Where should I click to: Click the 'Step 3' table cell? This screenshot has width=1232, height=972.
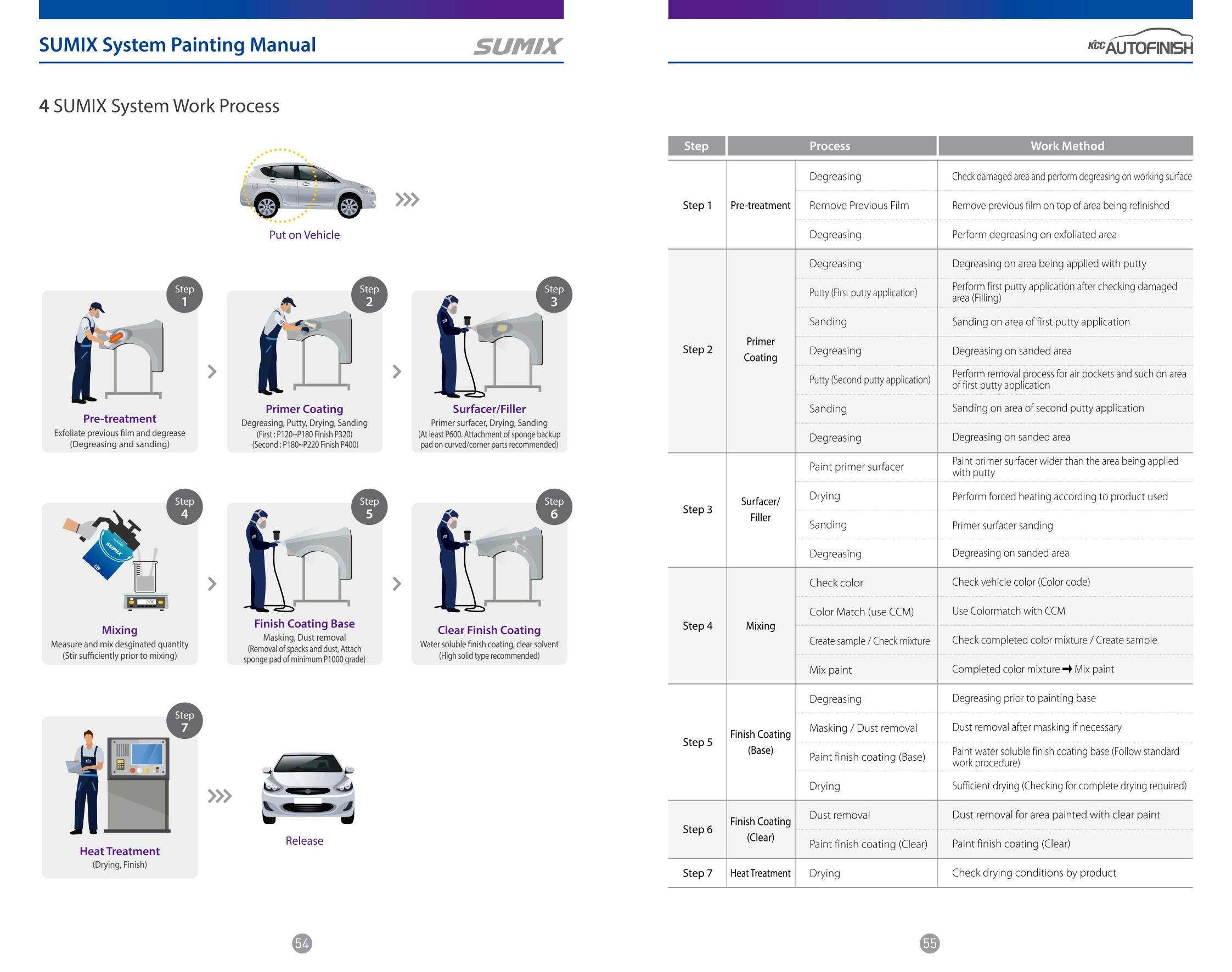tap(697, 510)
